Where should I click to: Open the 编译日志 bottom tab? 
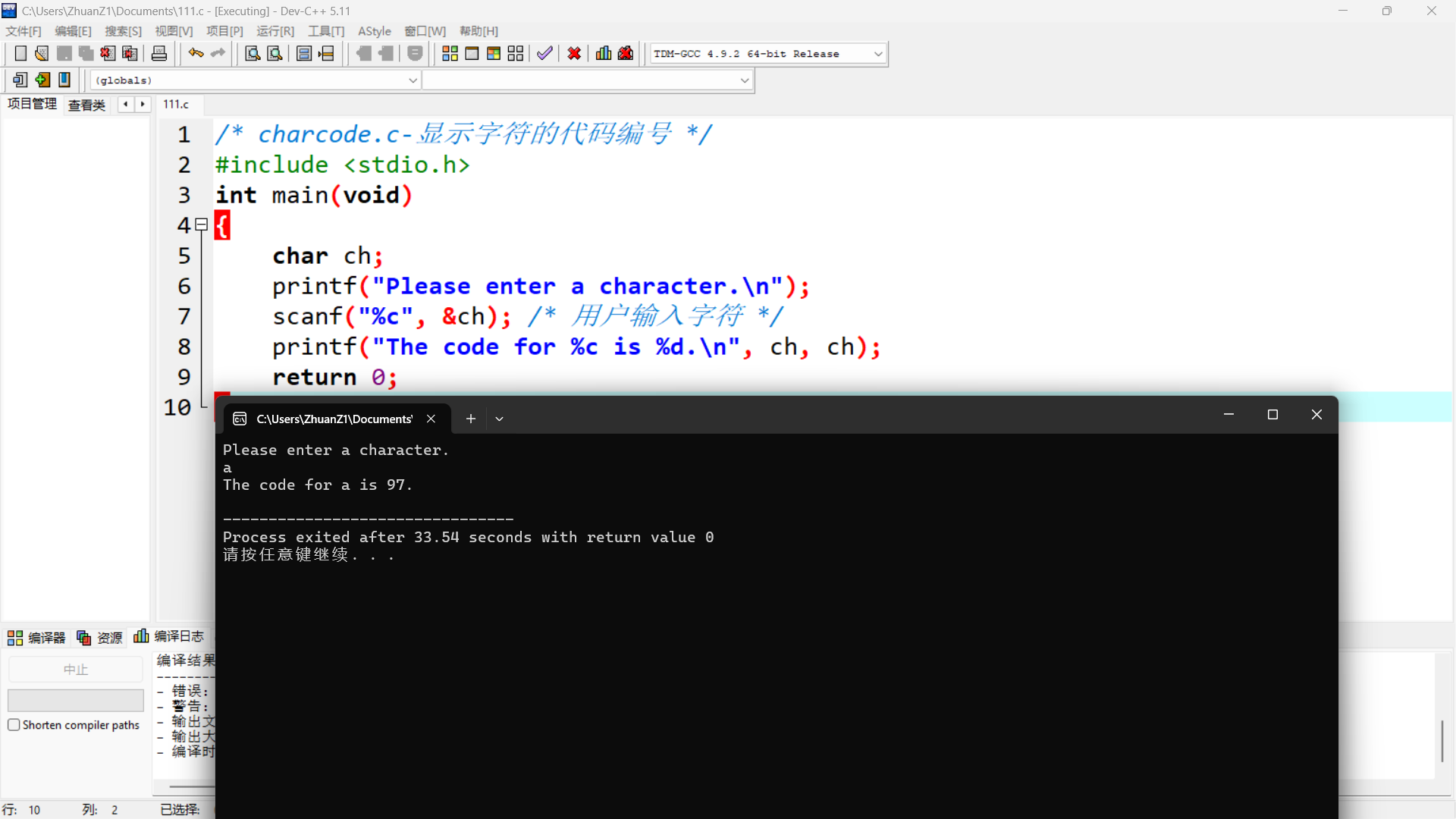click(x=170, y=636)
